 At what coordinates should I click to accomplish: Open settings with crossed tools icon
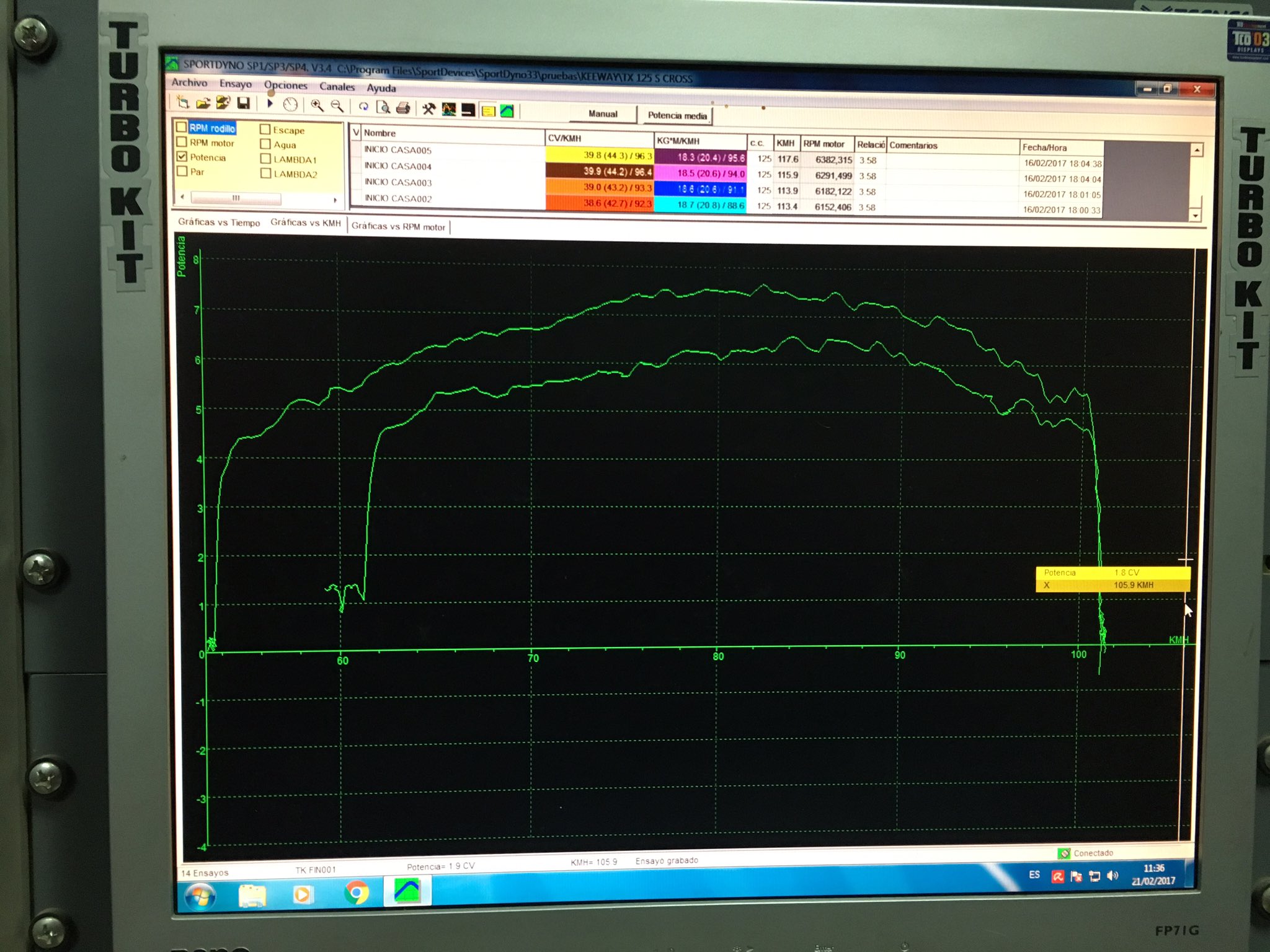click(x=429, y=108)
